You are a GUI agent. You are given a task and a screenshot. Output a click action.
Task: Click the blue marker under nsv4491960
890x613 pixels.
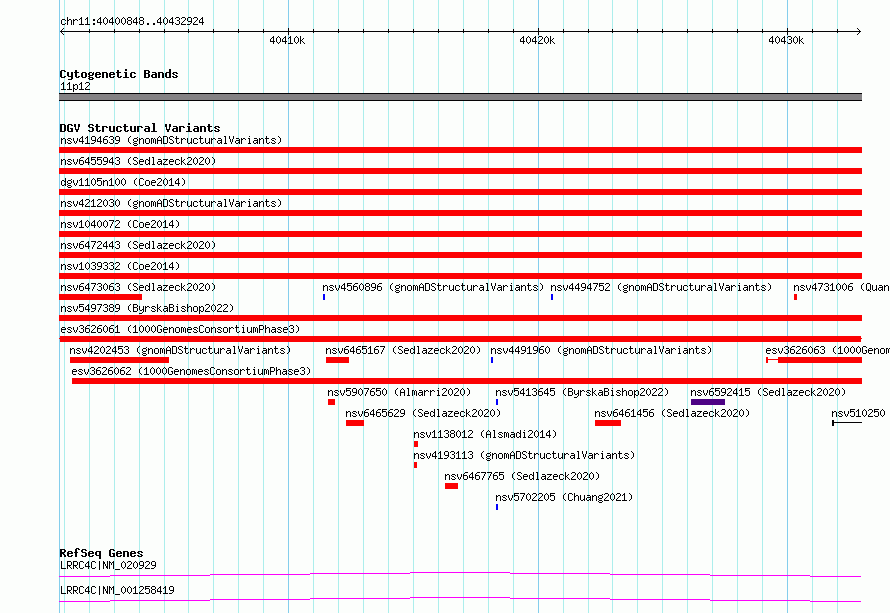point(492,360)
